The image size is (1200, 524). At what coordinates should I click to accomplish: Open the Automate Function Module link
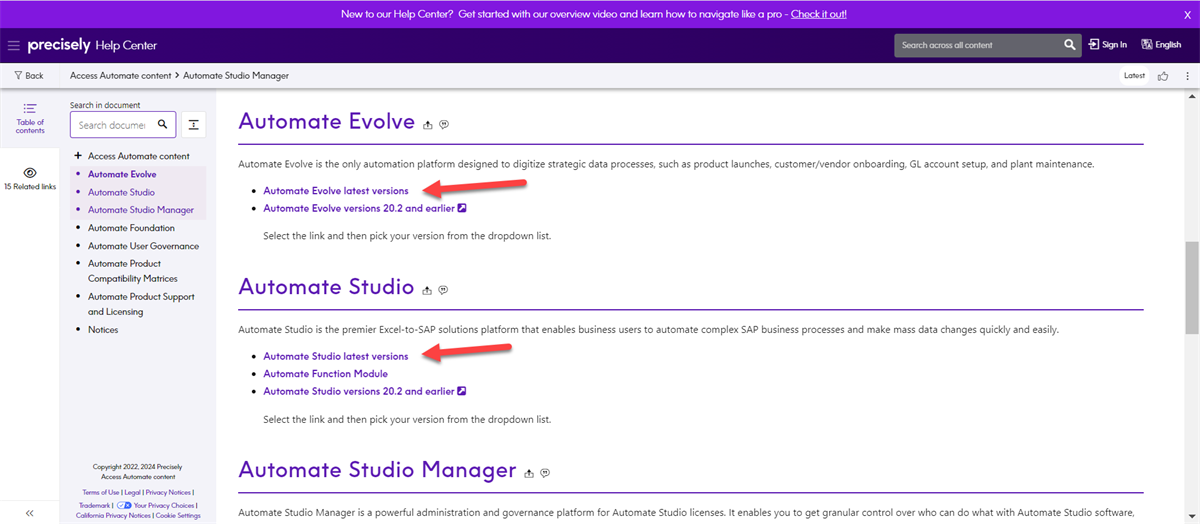[325, 374]
